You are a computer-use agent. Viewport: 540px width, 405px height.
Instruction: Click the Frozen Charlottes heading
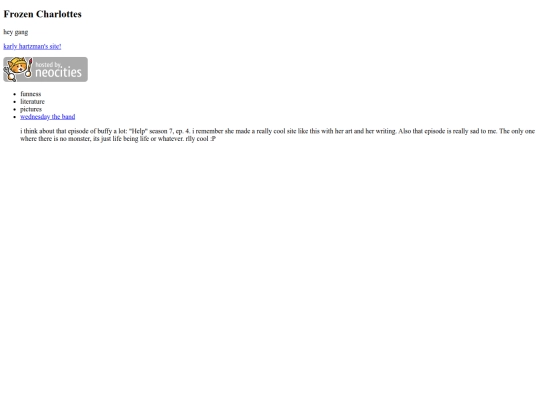coord(42,14)
